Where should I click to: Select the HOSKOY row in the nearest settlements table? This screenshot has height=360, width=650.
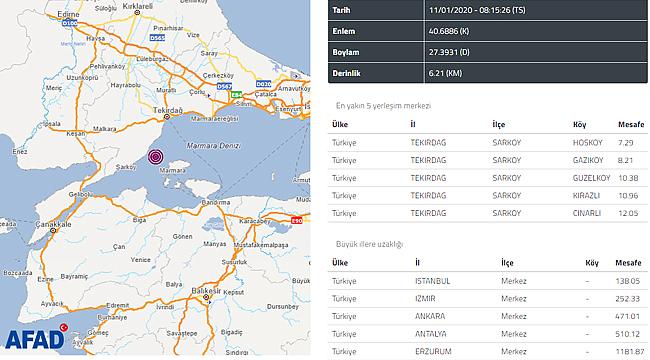488,143
